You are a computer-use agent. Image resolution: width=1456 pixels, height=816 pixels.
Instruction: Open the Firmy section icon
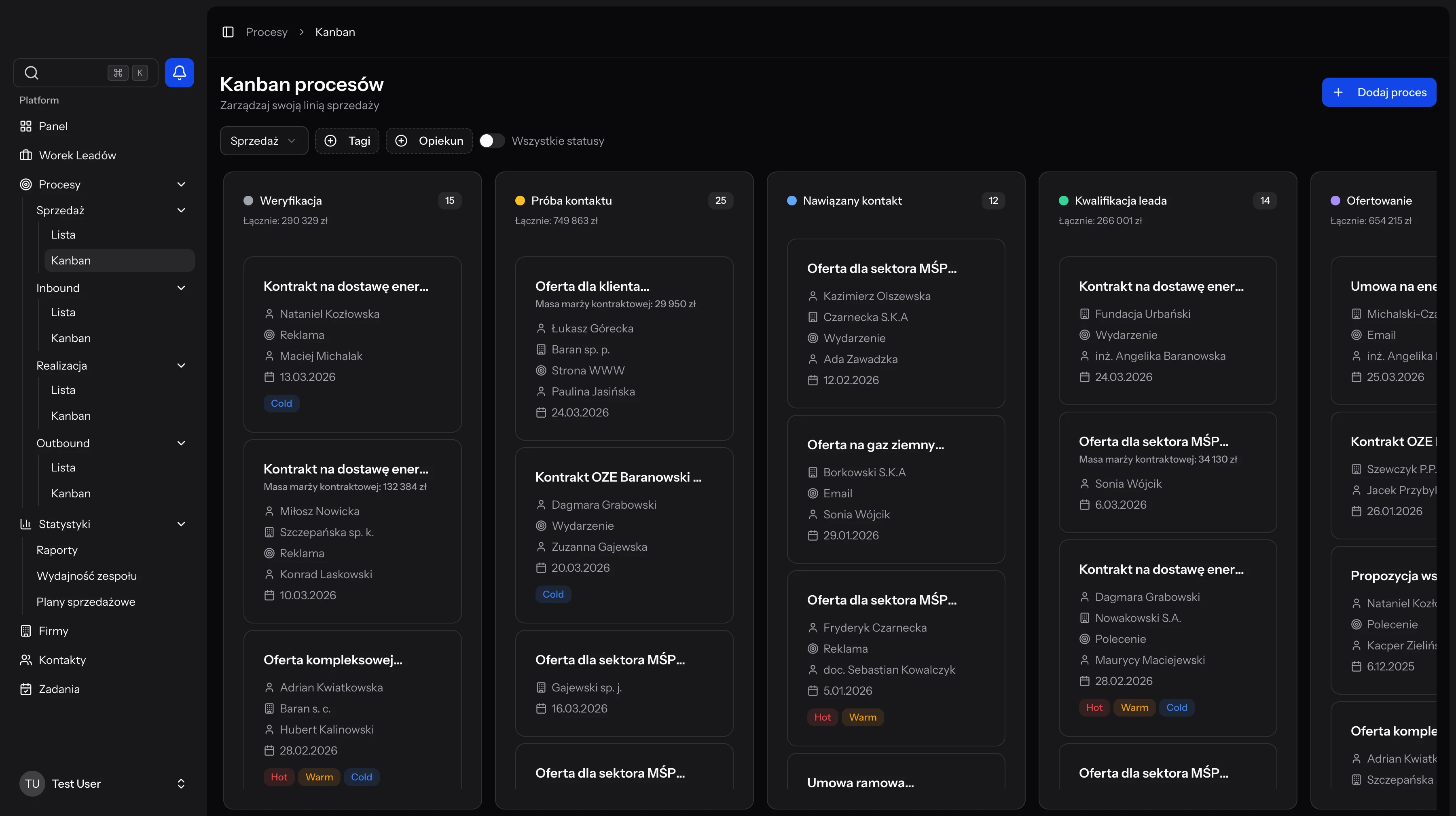[x=25, y=631]
